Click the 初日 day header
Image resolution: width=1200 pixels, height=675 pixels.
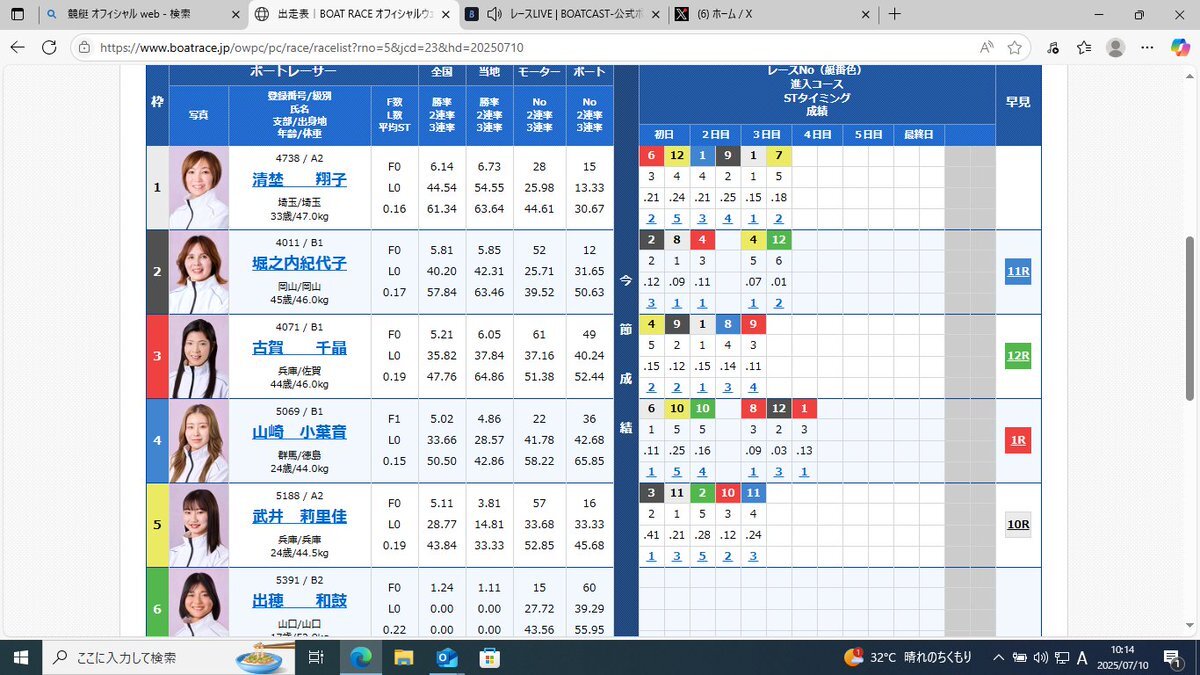point(665,135)
